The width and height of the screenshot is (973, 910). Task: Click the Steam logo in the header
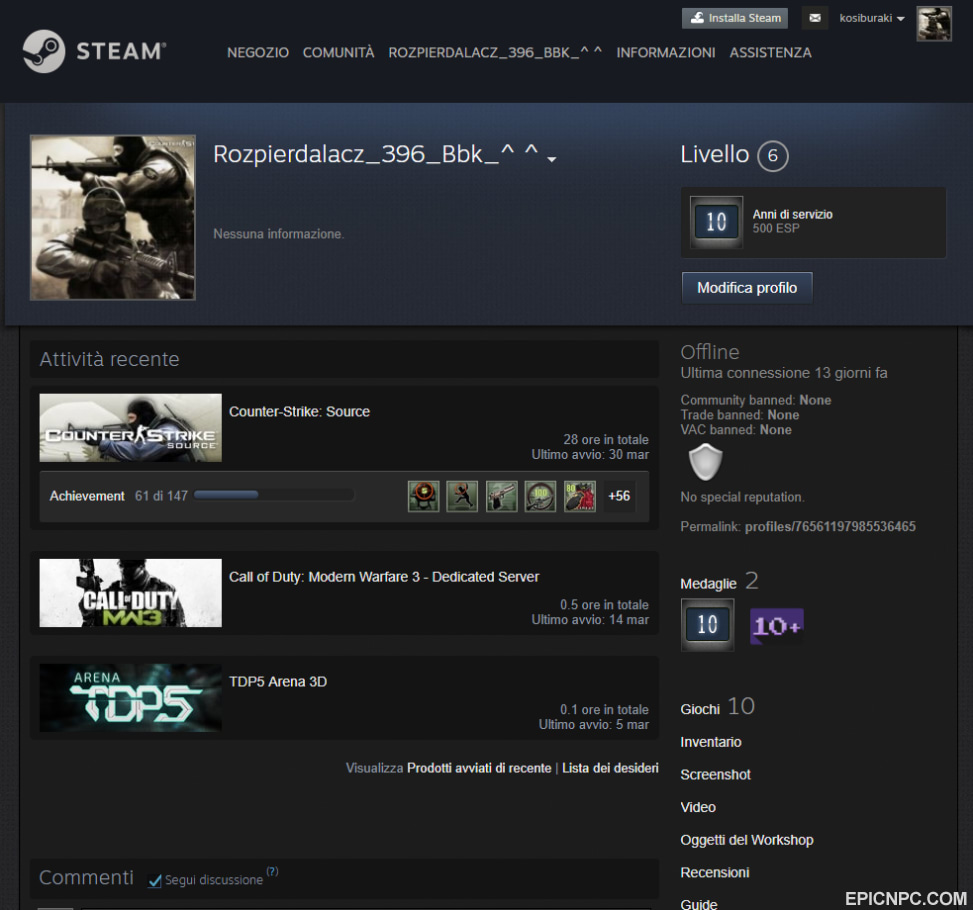click(x=94, y=52)
